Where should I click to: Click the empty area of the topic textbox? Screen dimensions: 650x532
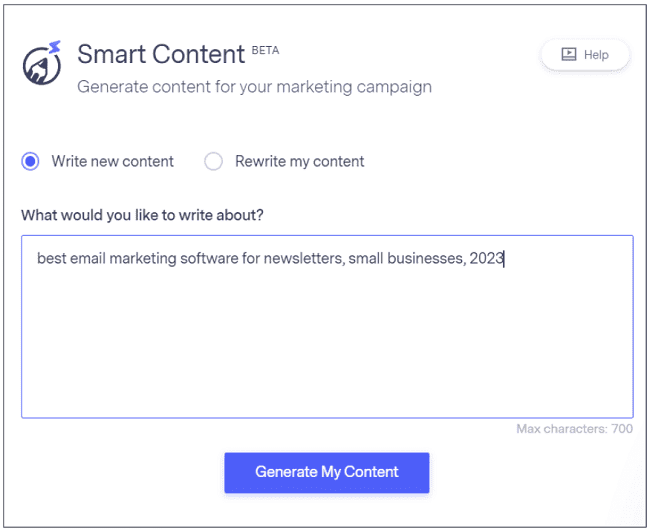326,350
